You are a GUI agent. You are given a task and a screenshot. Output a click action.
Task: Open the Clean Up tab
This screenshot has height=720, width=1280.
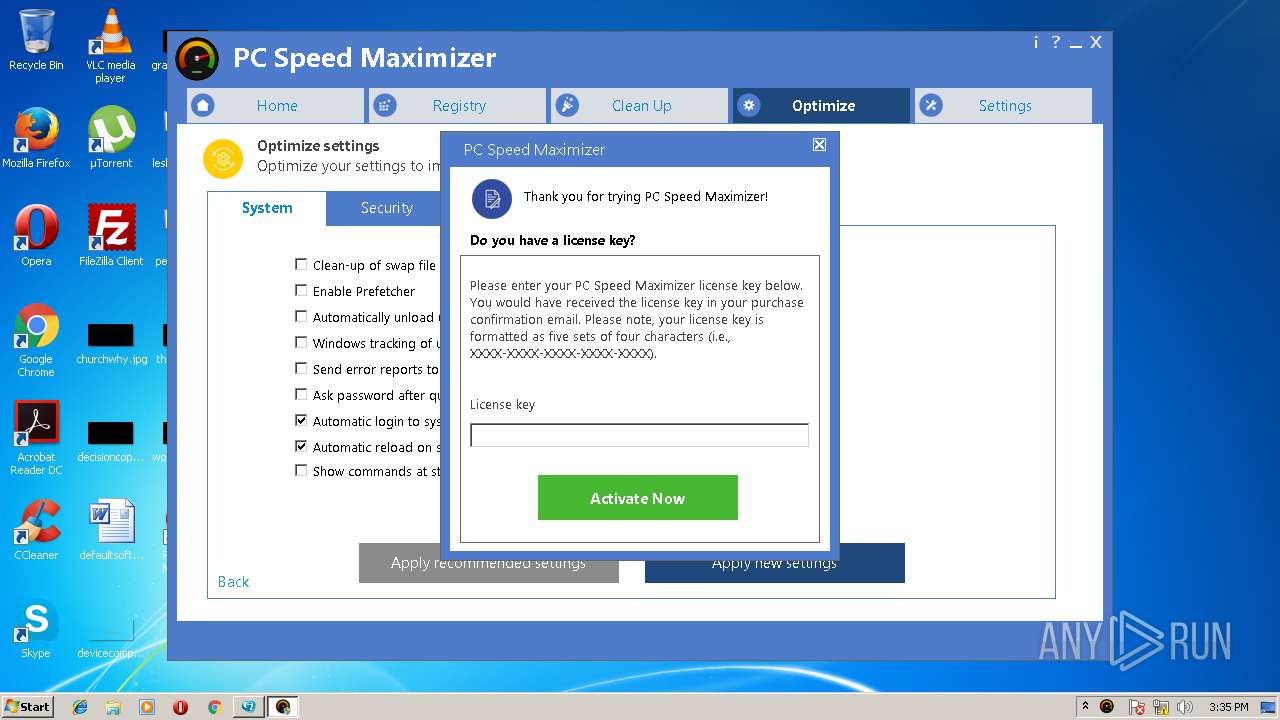(x=640, y=105)
